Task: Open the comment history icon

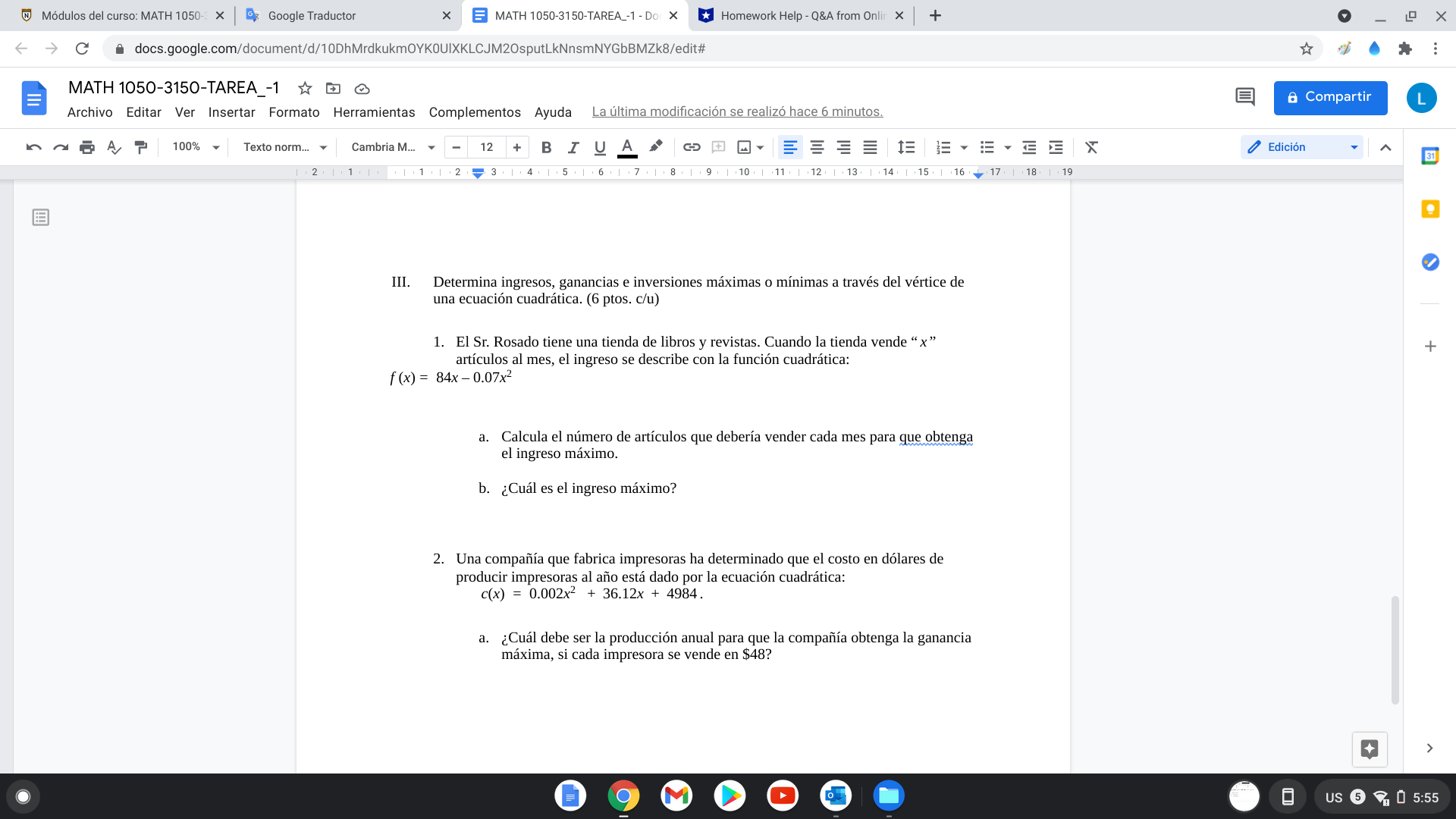Action: click(1244, 97)
